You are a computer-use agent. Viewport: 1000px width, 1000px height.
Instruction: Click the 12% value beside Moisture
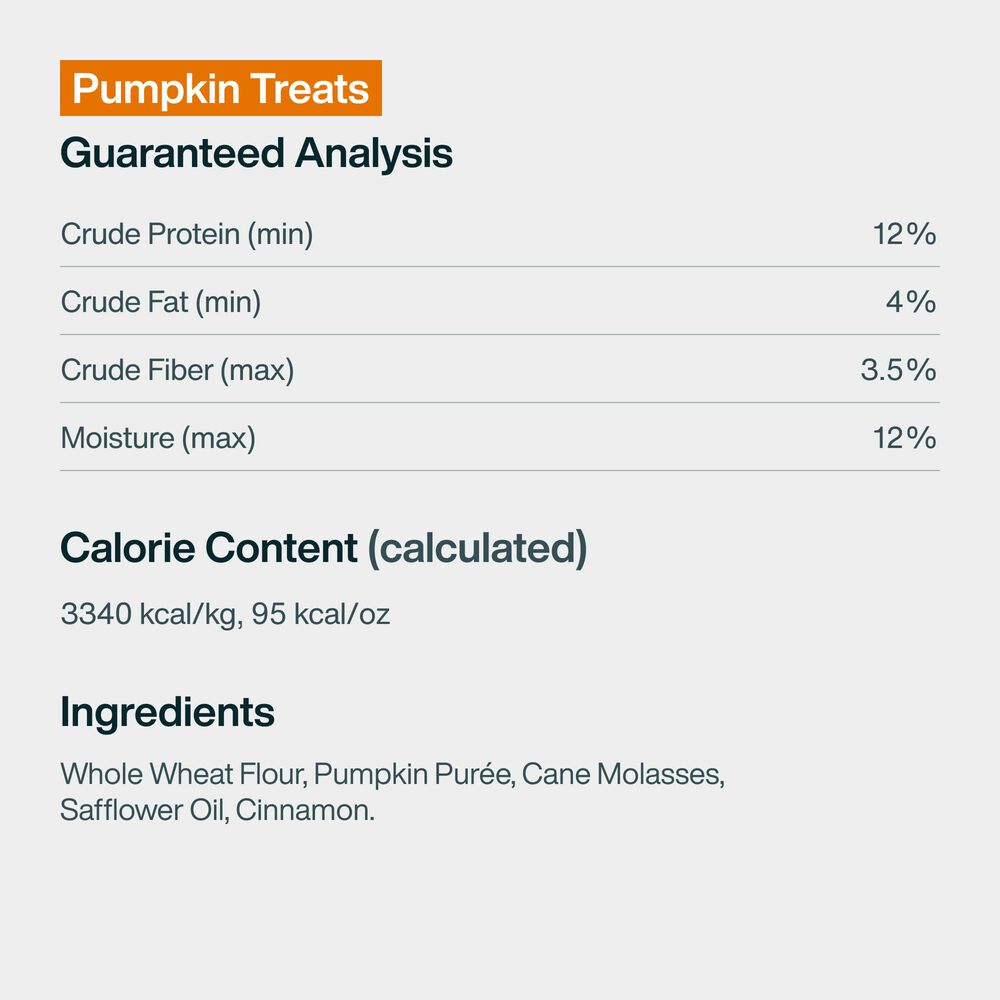904,438
